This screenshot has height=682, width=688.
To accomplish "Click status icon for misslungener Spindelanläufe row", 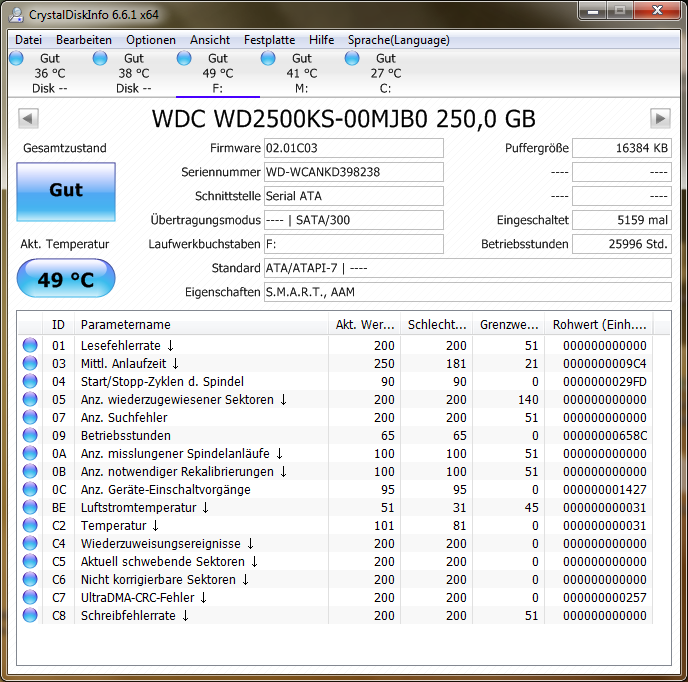I will tap(30, 453).
